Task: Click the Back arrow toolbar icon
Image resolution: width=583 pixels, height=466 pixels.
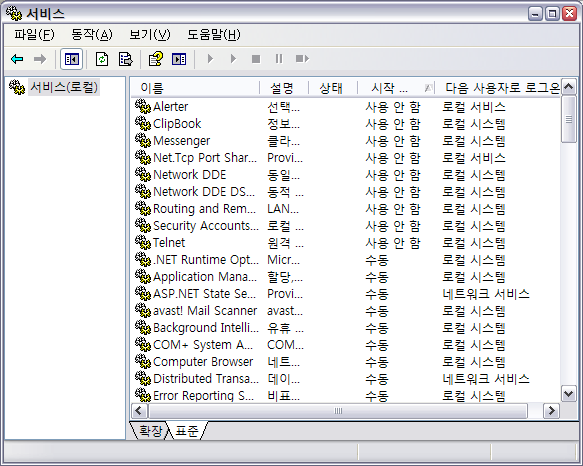Action: click(x=17, y=59)
